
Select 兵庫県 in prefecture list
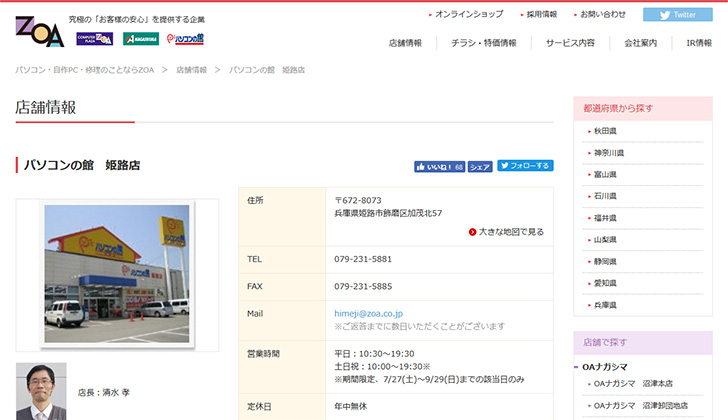pos(605,305)
